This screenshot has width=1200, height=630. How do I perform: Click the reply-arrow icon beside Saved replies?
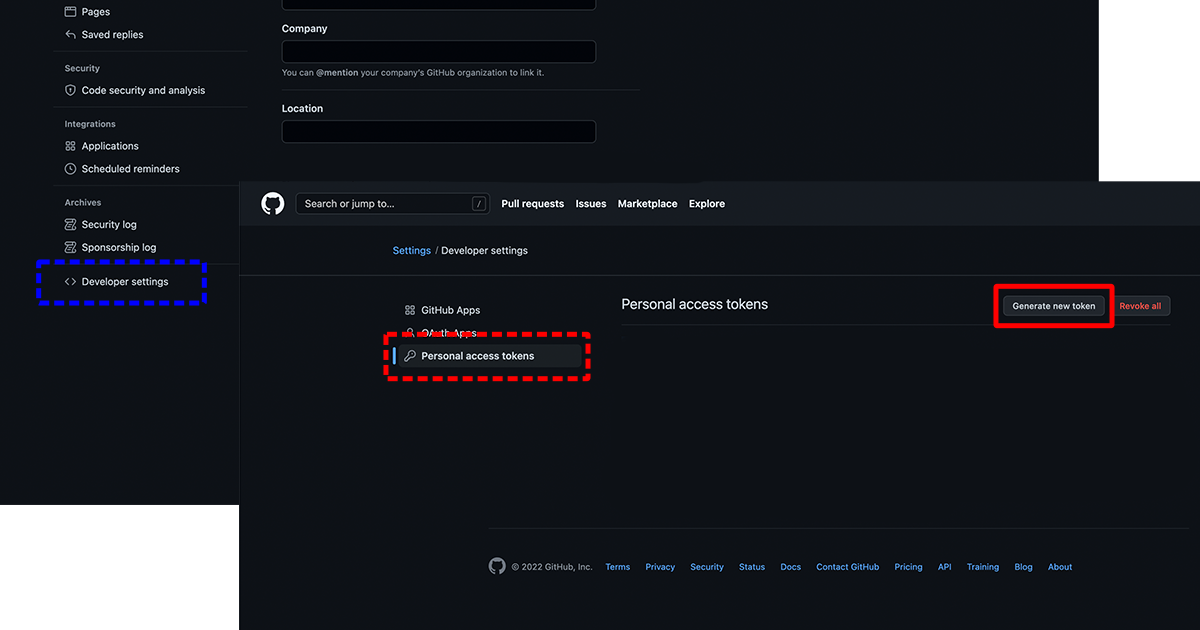pyautogui.click(x=70, y=35)
